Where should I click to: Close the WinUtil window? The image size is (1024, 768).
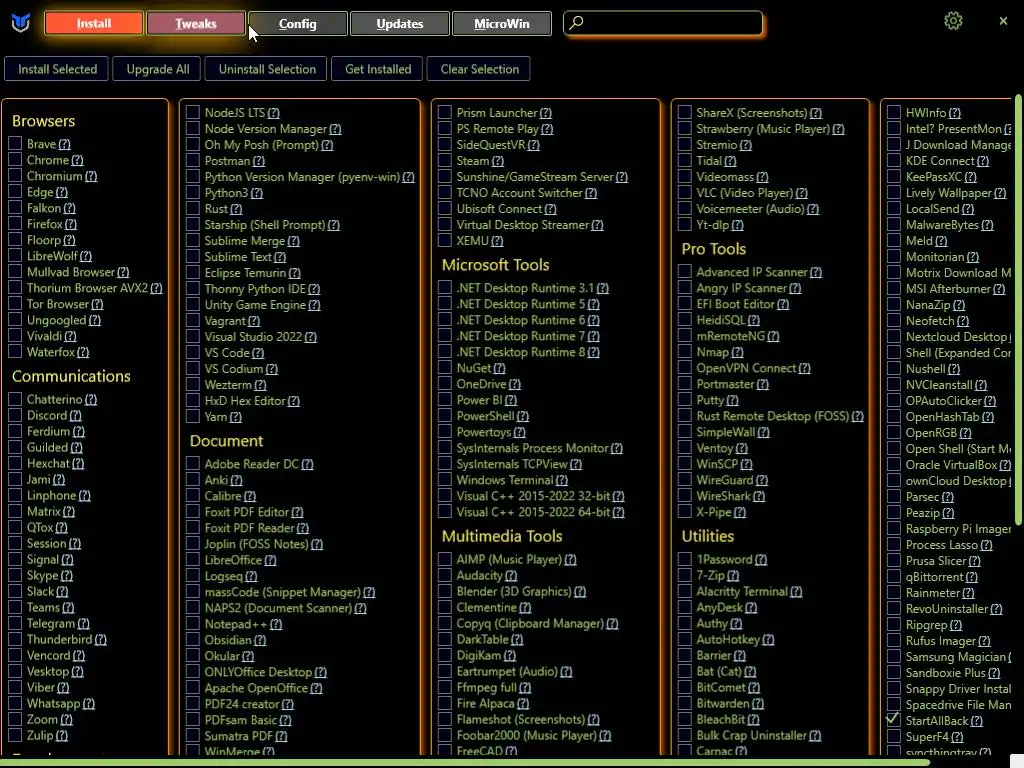(1003, 21)
